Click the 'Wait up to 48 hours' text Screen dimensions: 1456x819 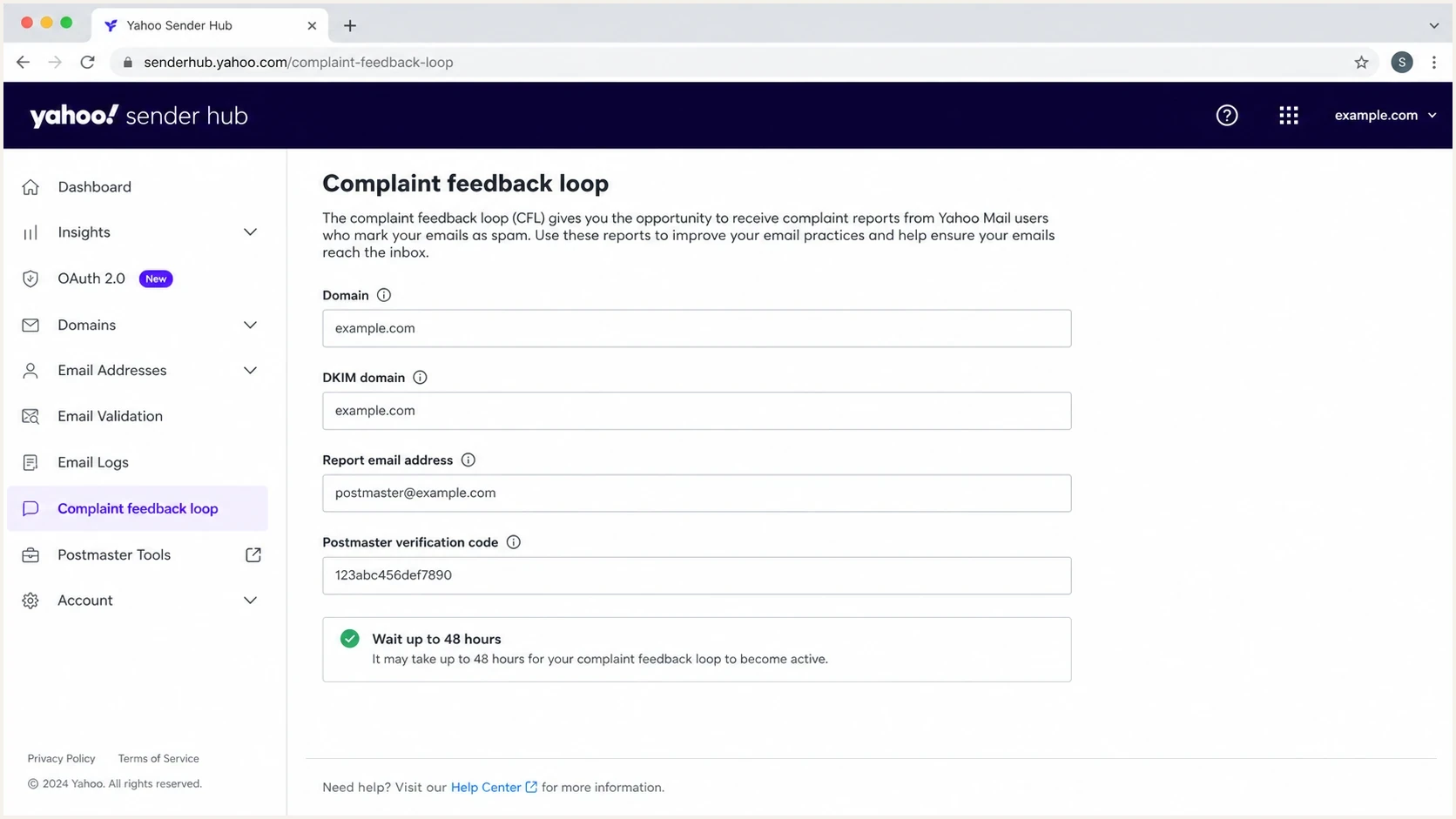coord(436,639)
